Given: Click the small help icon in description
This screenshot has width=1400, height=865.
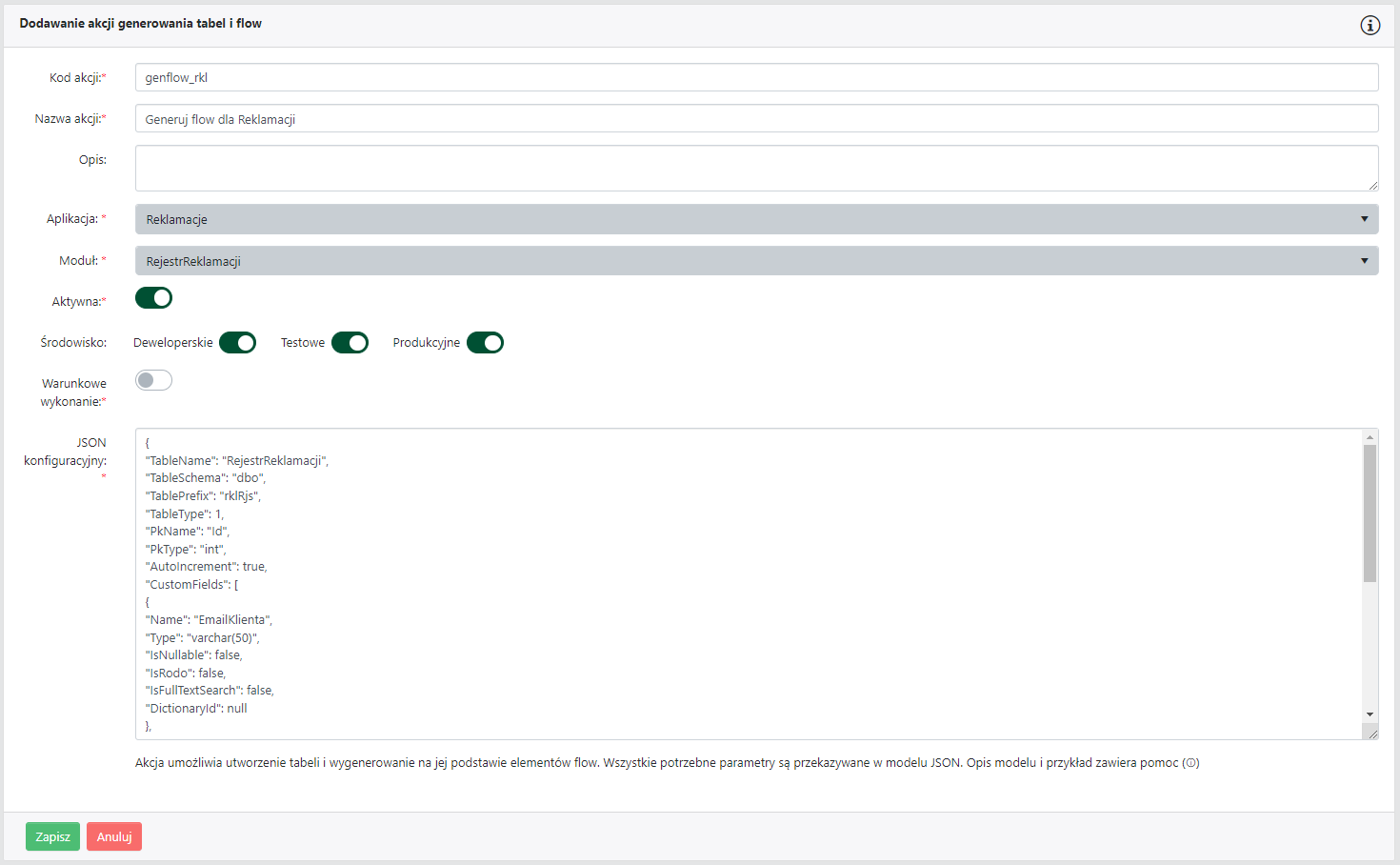Looking at the screenshot, I should click(1190, 763).
